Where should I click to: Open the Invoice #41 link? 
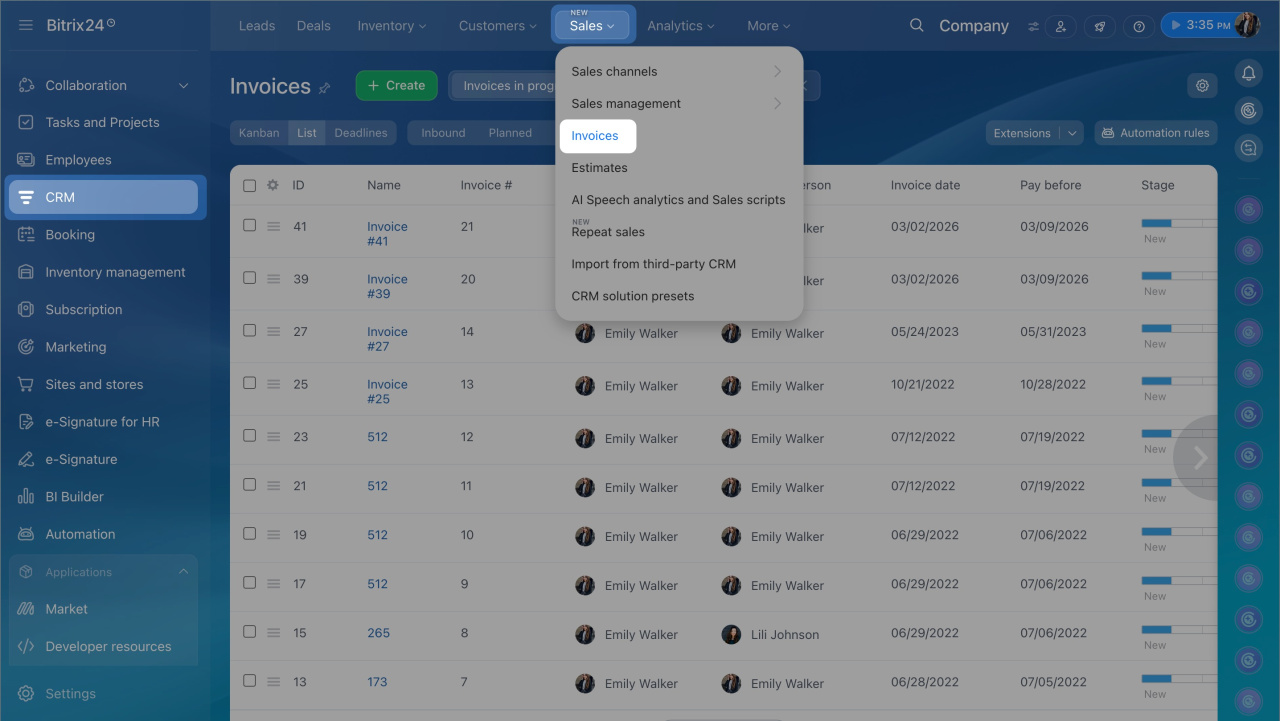coord(387,234)
